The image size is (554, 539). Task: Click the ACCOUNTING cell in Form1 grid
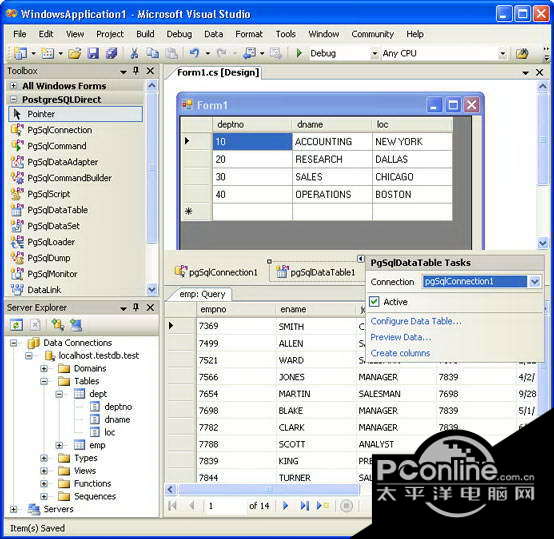[x=332, y=142]
